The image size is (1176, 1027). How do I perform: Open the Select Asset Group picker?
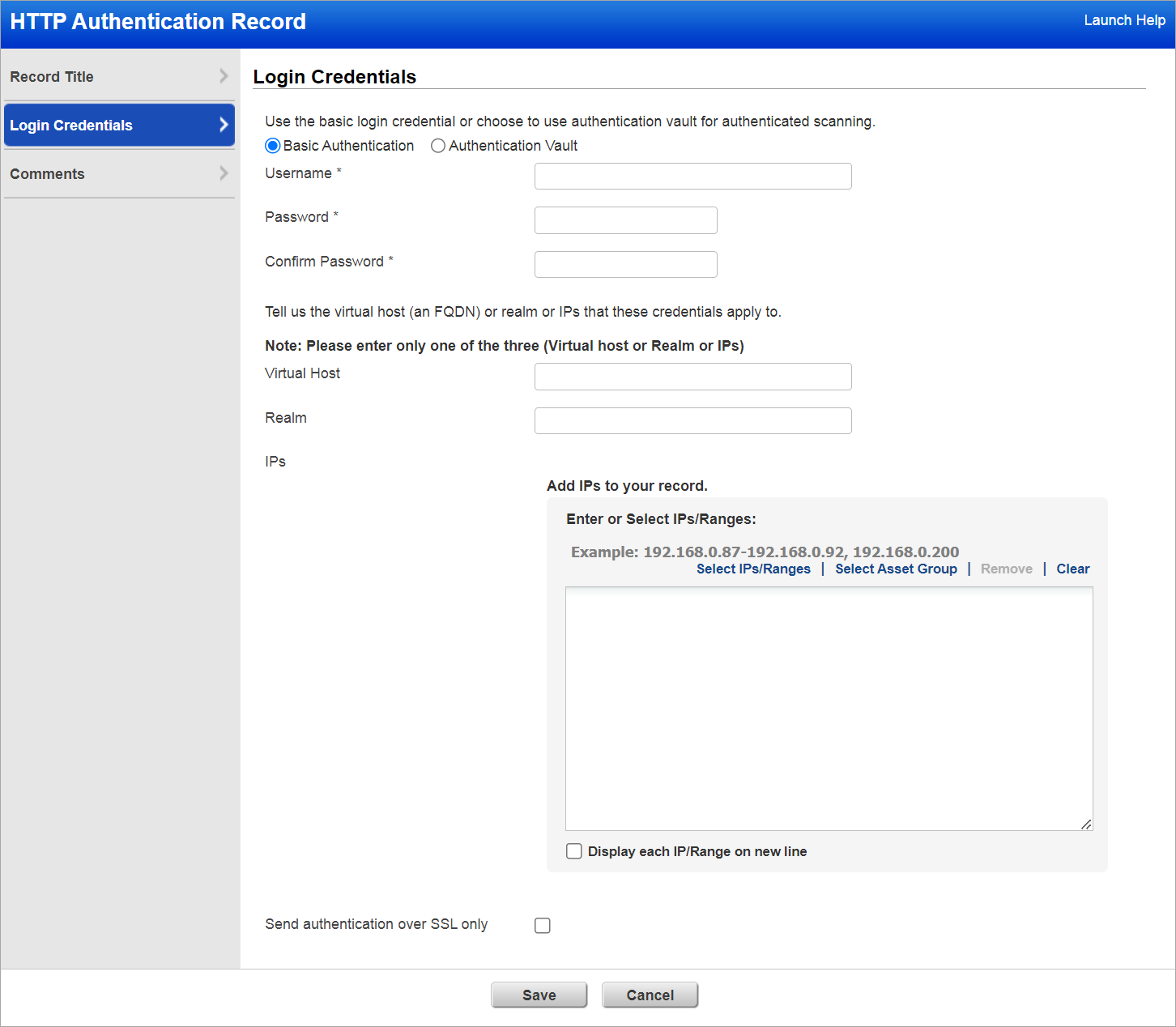tap(896, 569)
